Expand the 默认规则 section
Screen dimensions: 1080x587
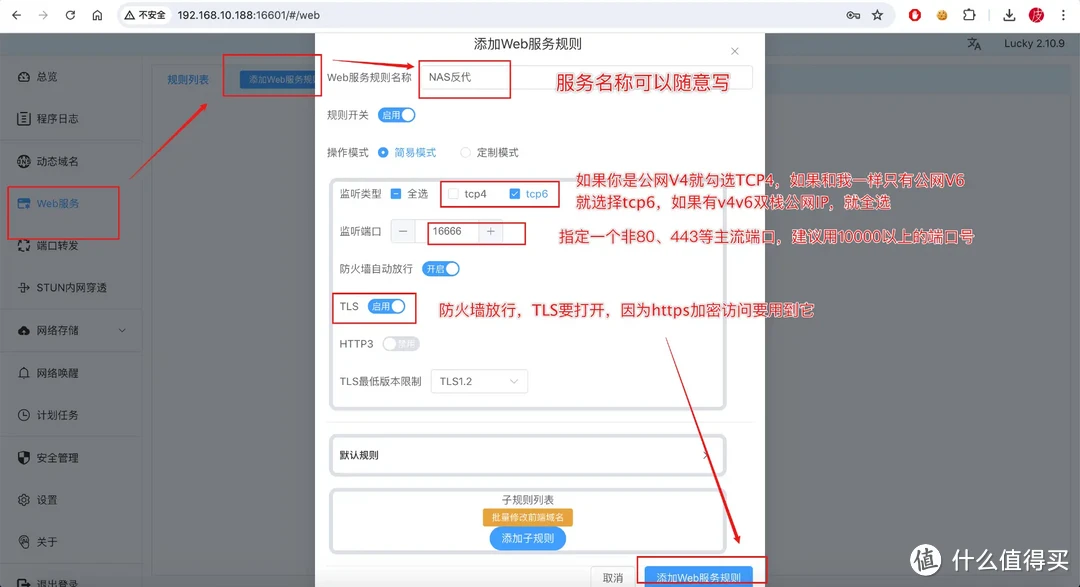point(527,455)
